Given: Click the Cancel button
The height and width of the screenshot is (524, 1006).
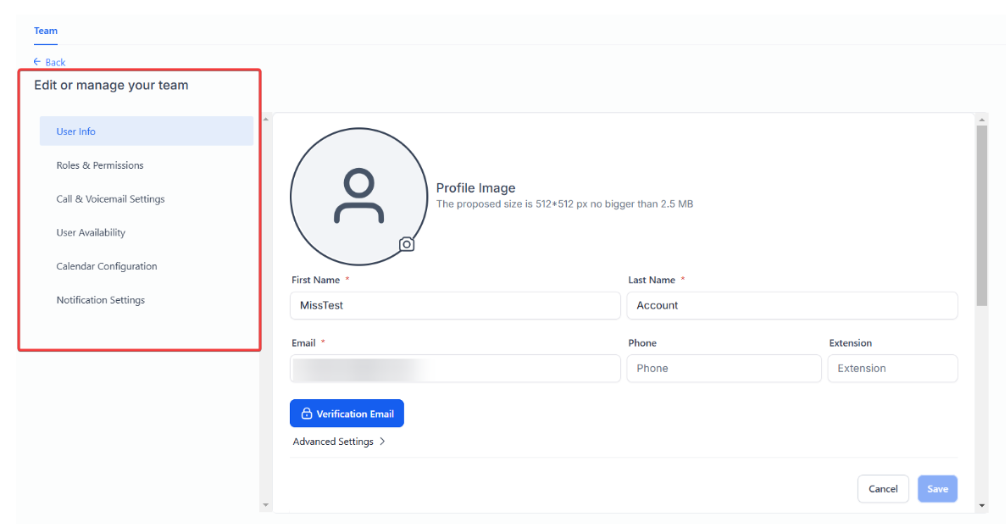Looking at the screenshot, I should (882, 489).
